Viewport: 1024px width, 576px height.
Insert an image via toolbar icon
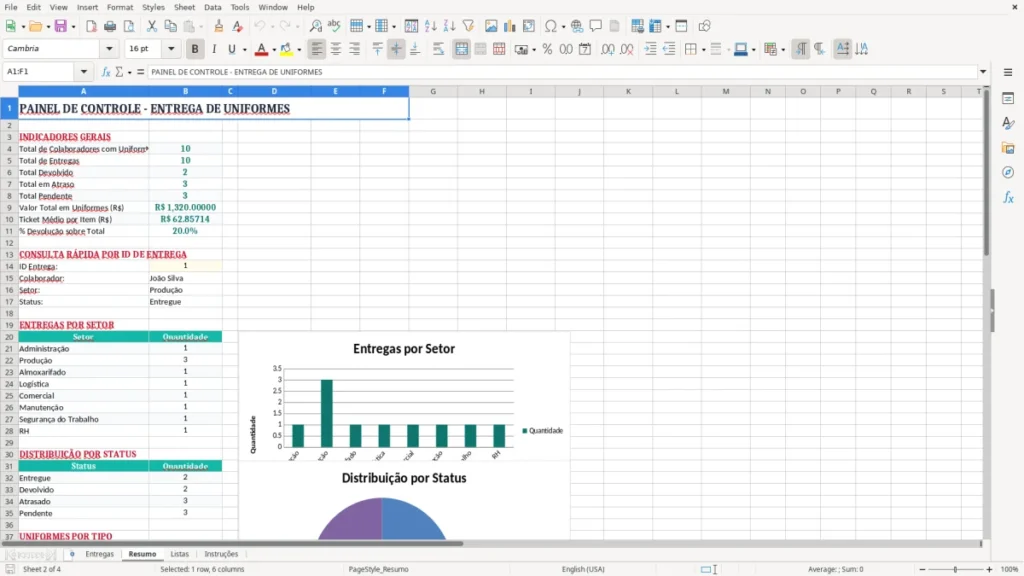click(491, 26)
